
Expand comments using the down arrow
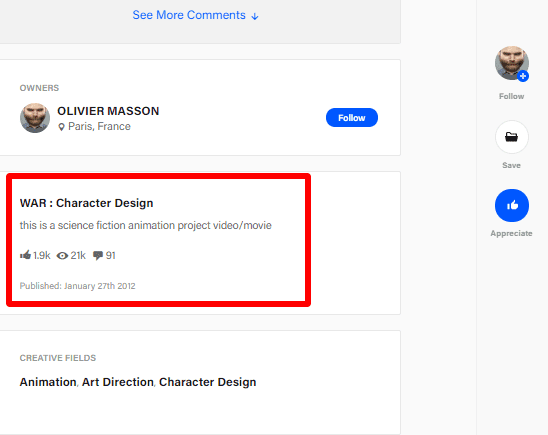[x=255, y=16]
